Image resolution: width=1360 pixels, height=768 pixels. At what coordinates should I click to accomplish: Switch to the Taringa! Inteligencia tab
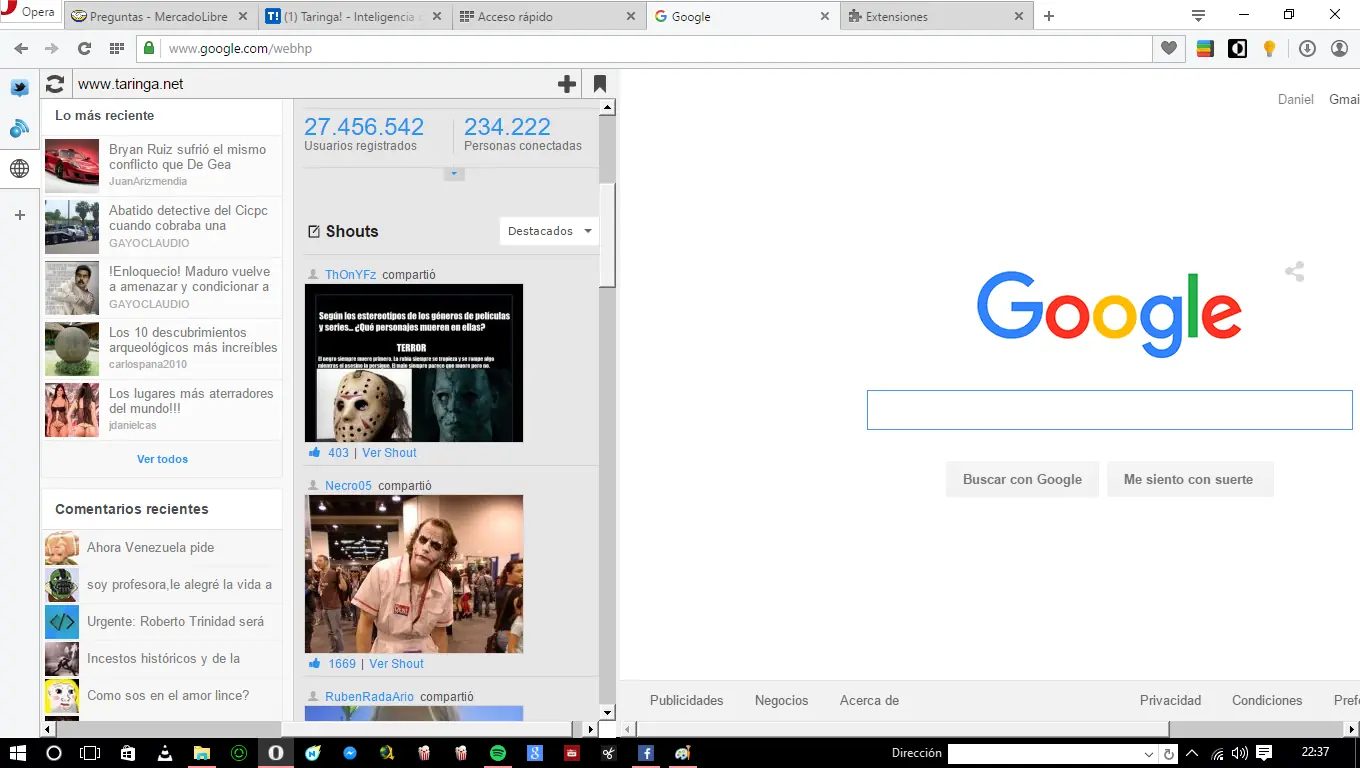pos(354,16)
